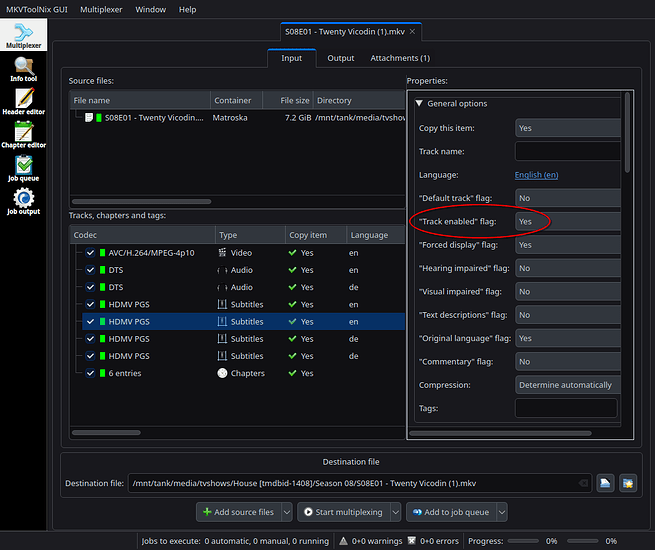Uncheck the first German HDMV PGS checkbox
Screen dimensions: 655x550
pos(90,339)
